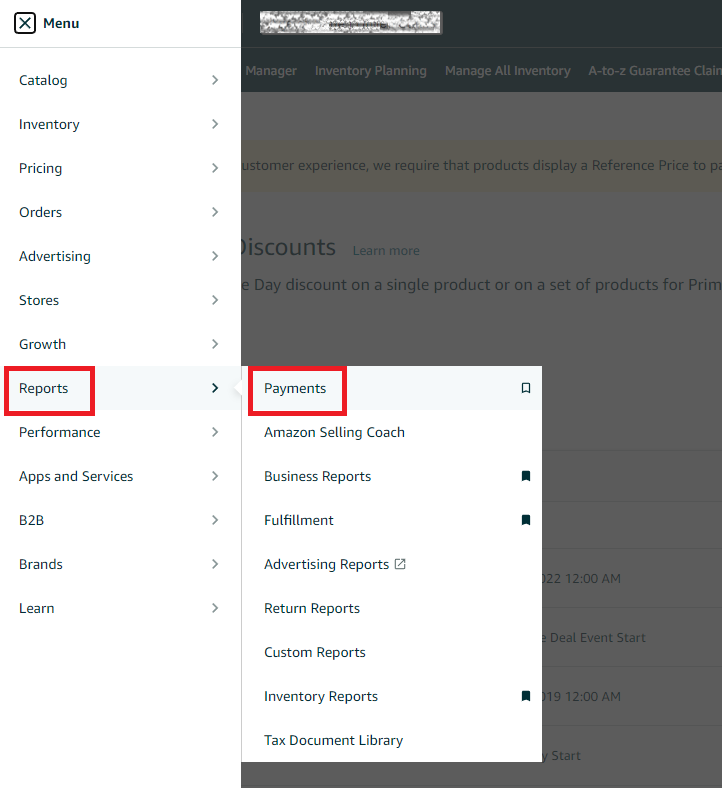Open the Performance menu item
Screen dimensions: 722x788
pos(59,432)
